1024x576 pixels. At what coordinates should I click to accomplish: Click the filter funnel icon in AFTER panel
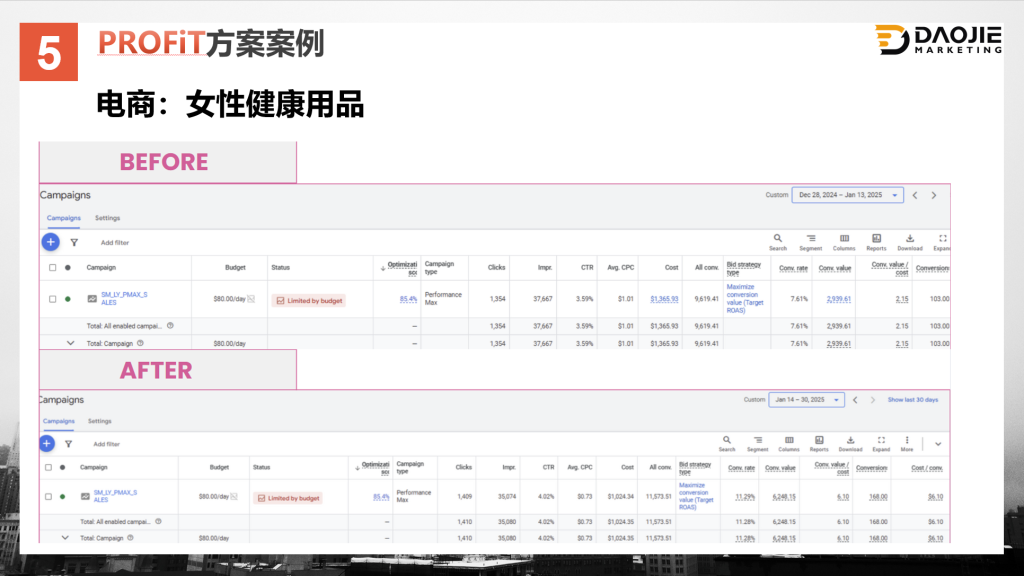(68, 444)
